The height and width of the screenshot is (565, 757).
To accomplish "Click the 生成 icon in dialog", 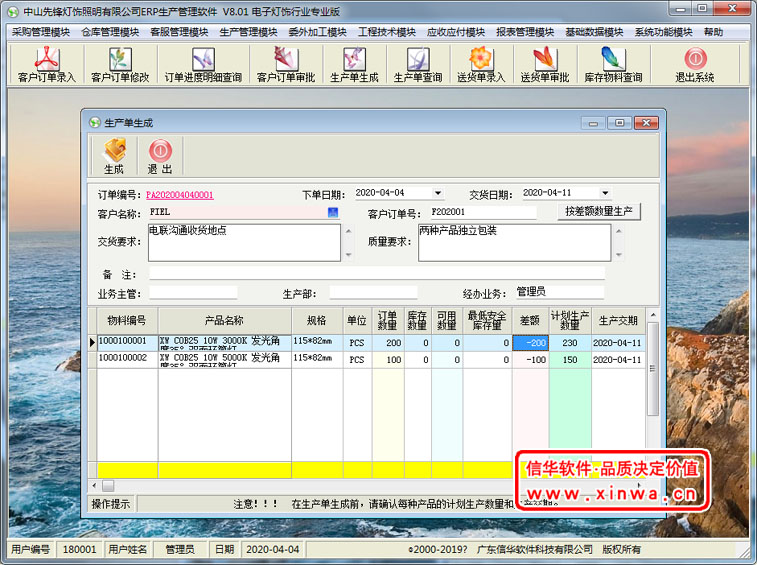I will pyautogui.click(x=114, y=155).
